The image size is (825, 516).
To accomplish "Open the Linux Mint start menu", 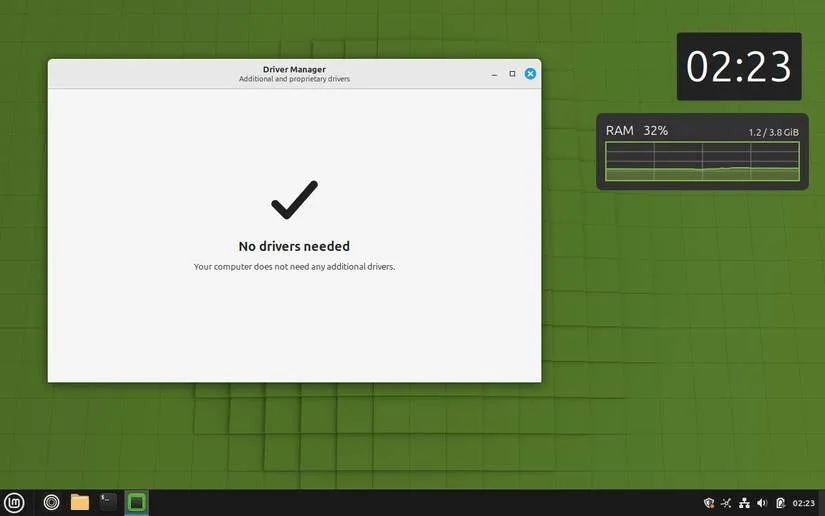I will coord(14,503).
